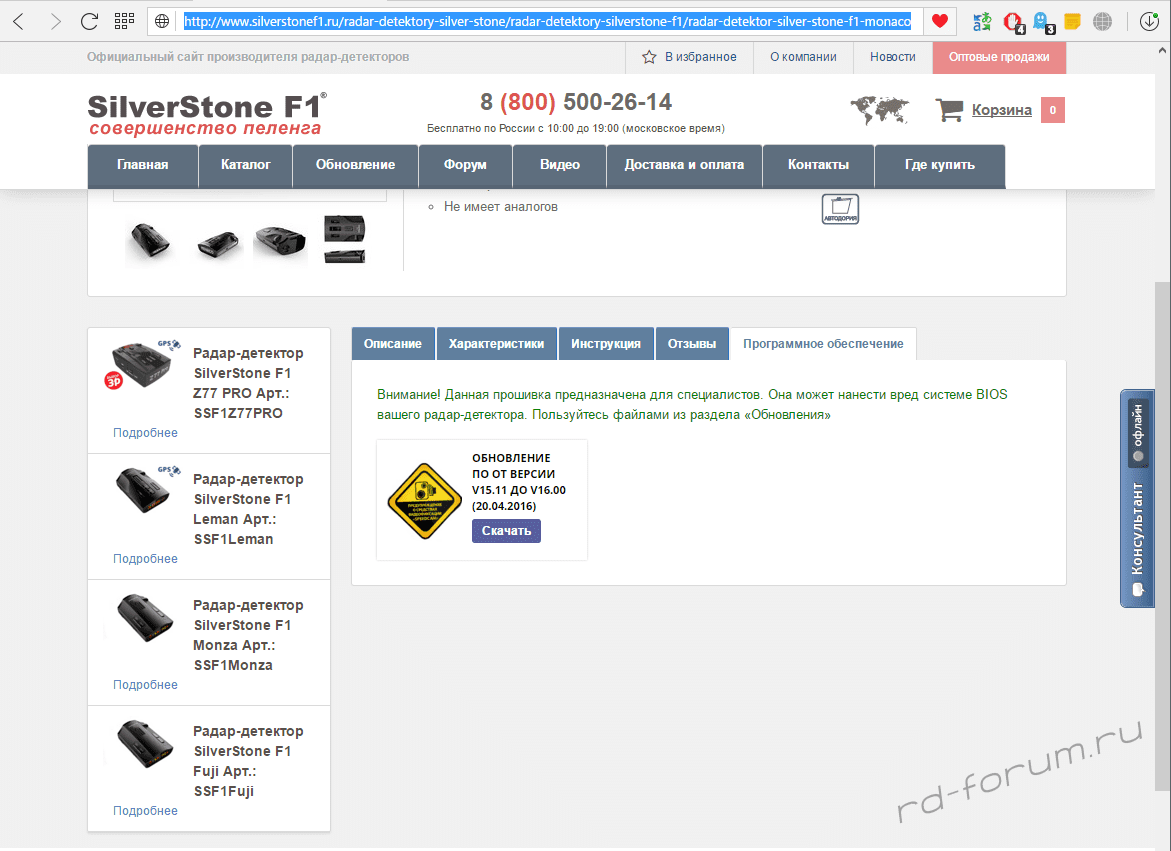This screenshot has width=1171, height=851.
Task: Switch to the Характеристики tab
Action: (497, 343)
